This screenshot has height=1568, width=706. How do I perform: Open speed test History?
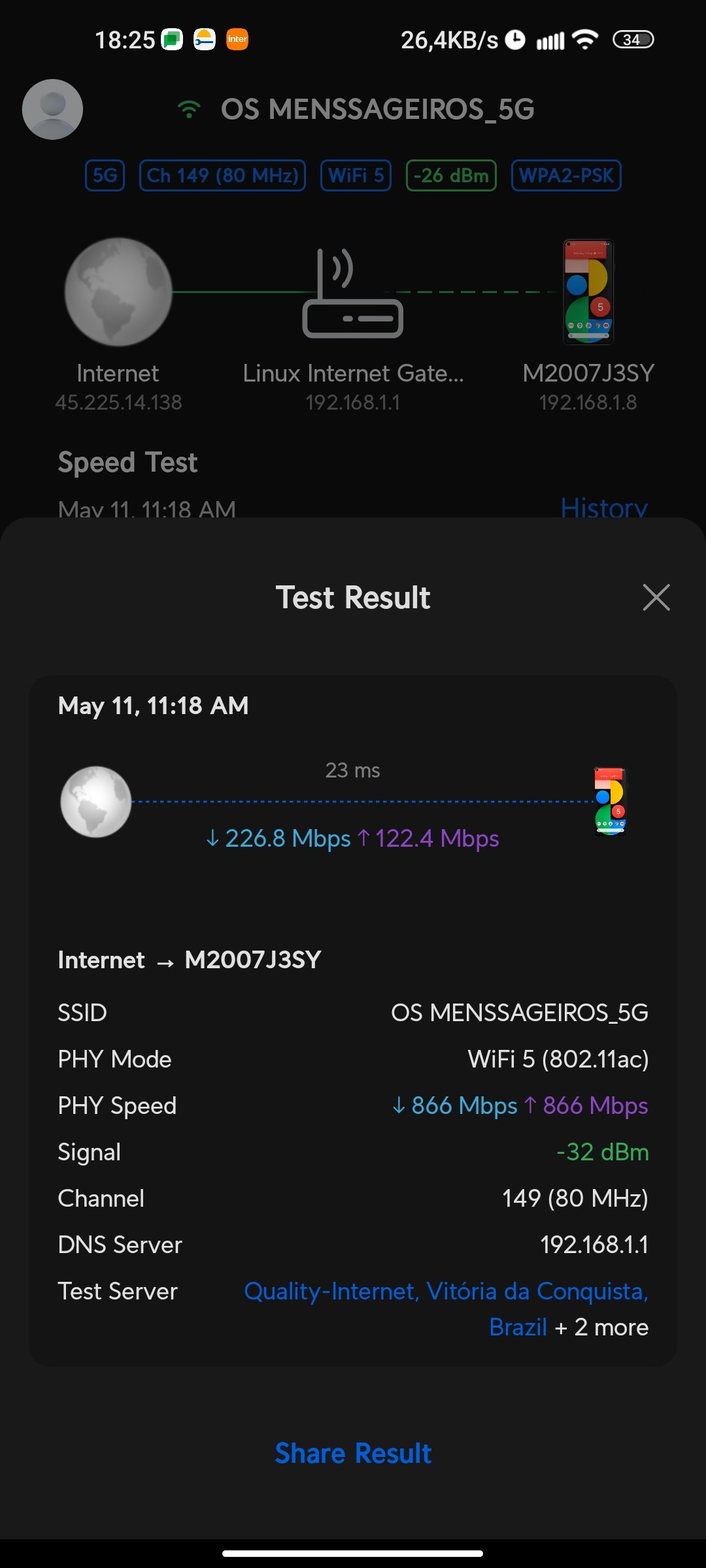(x=603, y=507)
